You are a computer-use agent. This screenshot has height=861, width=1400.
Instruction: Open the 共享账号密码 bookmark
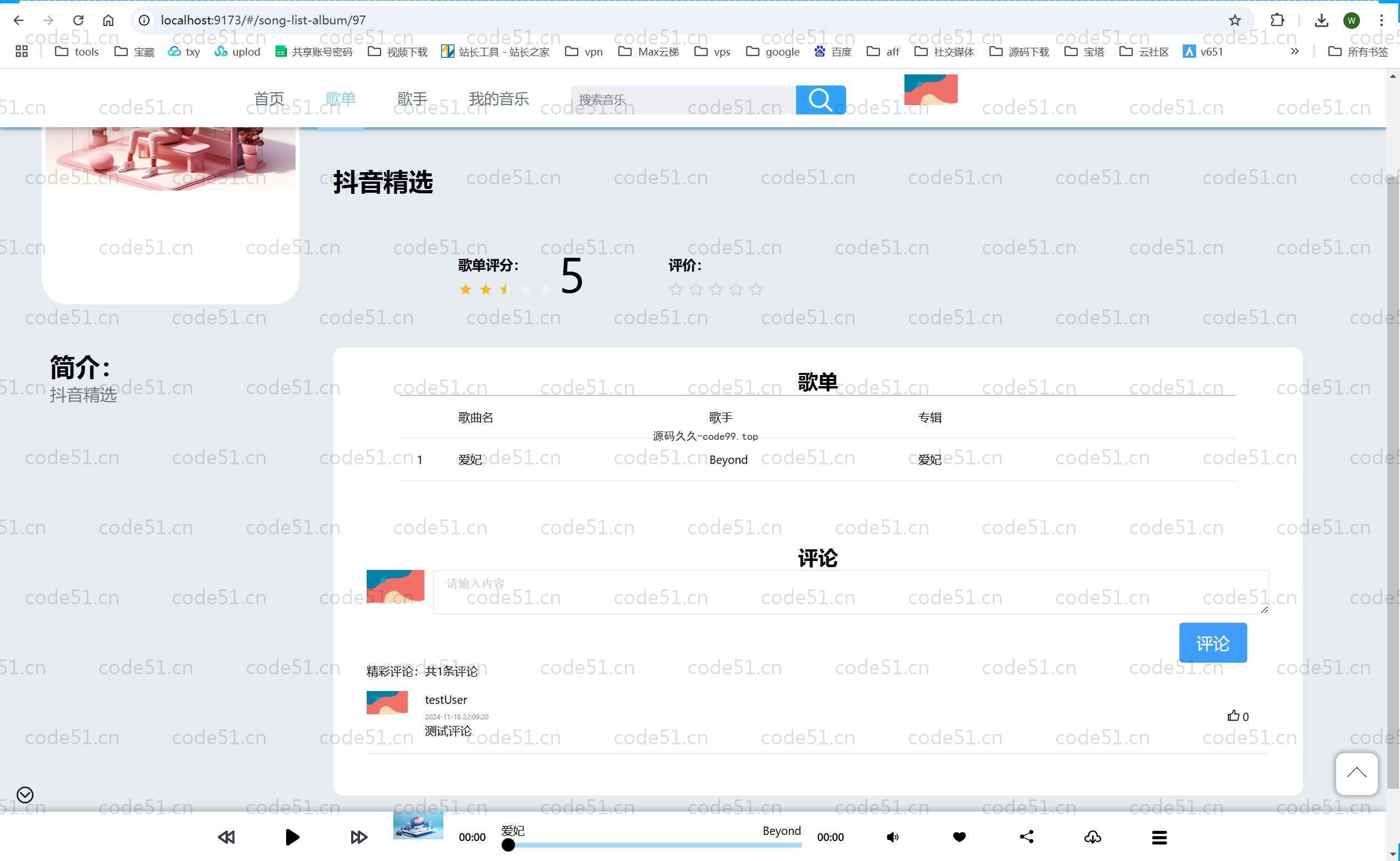pyautogui.click(x=314, y=51)
